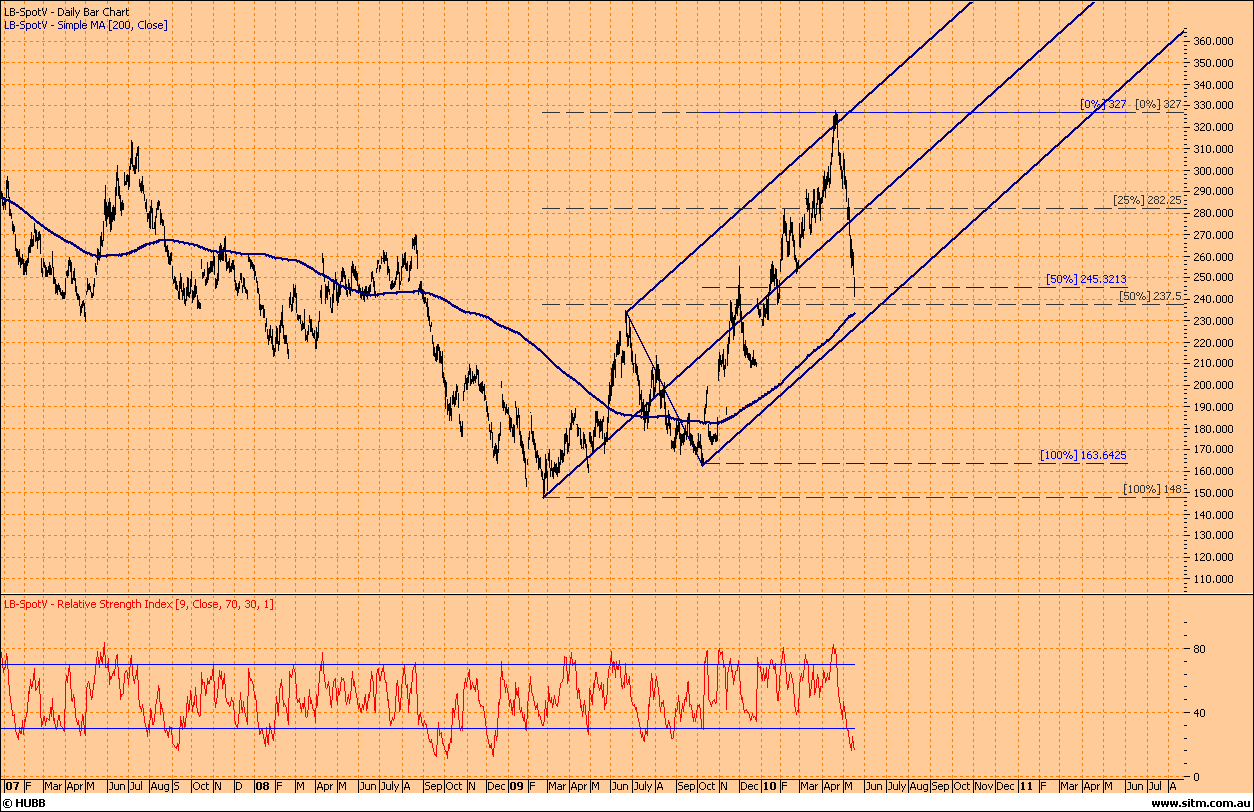Click the 330.000 price axis label
Image resolution: width=1254 pixels, height=812 pixels.
pyautogui.click(x=1214, y=106)
